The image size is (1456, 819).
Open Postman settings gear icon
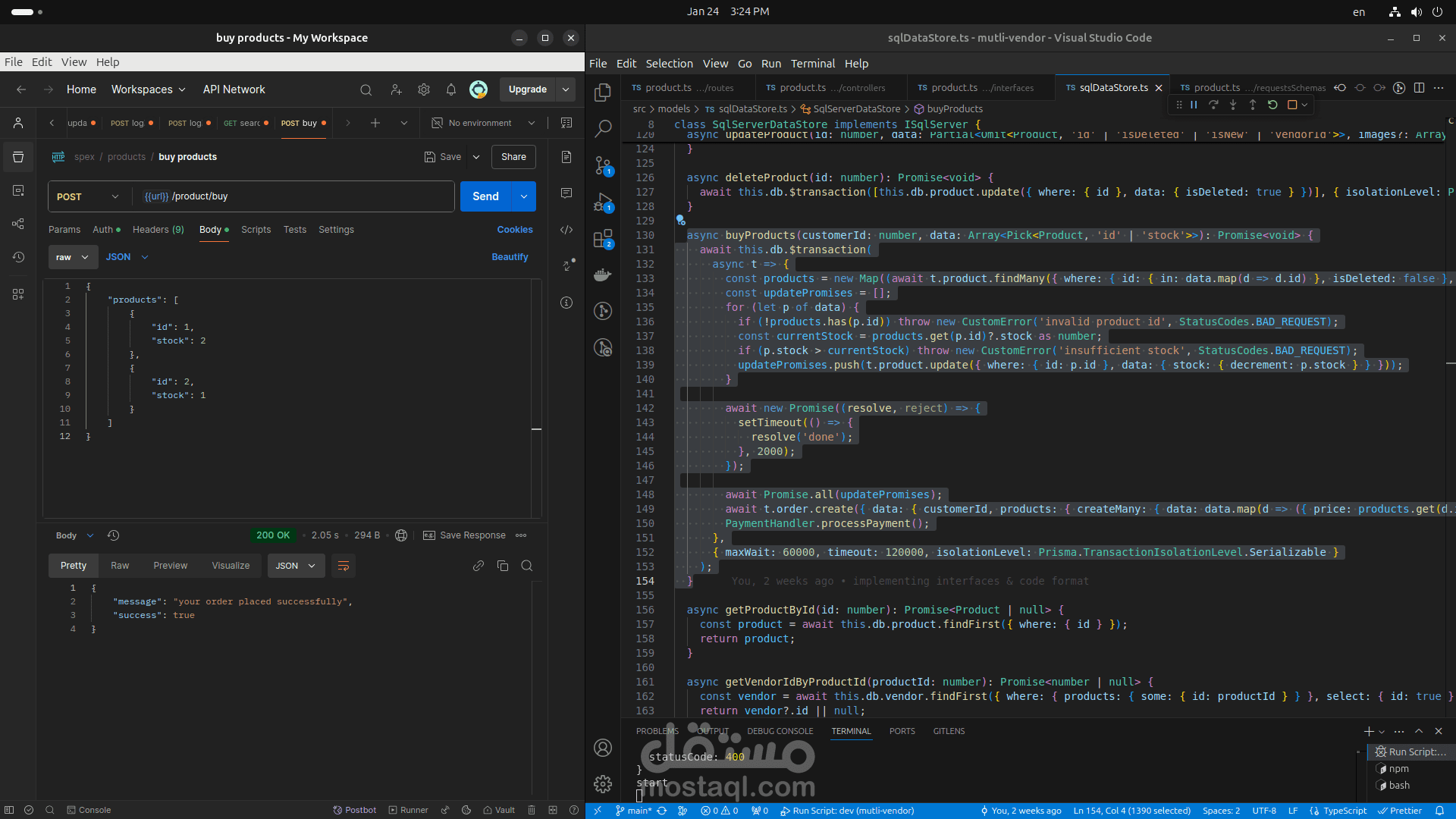point(424,89)
